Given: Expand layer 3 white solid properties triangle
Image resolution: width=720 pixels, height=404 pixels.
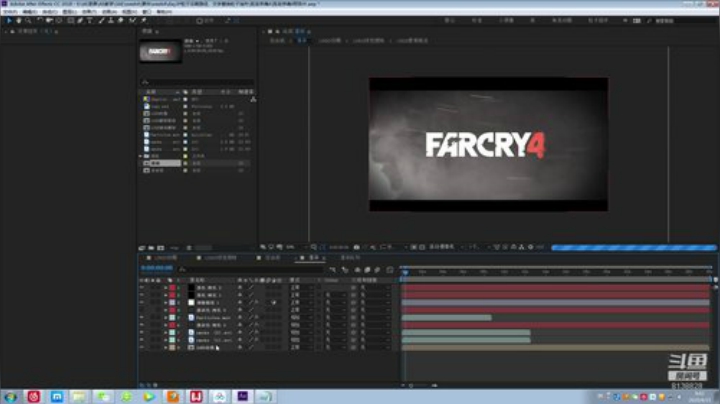Looking at the screenshot, I should (165, 303).
